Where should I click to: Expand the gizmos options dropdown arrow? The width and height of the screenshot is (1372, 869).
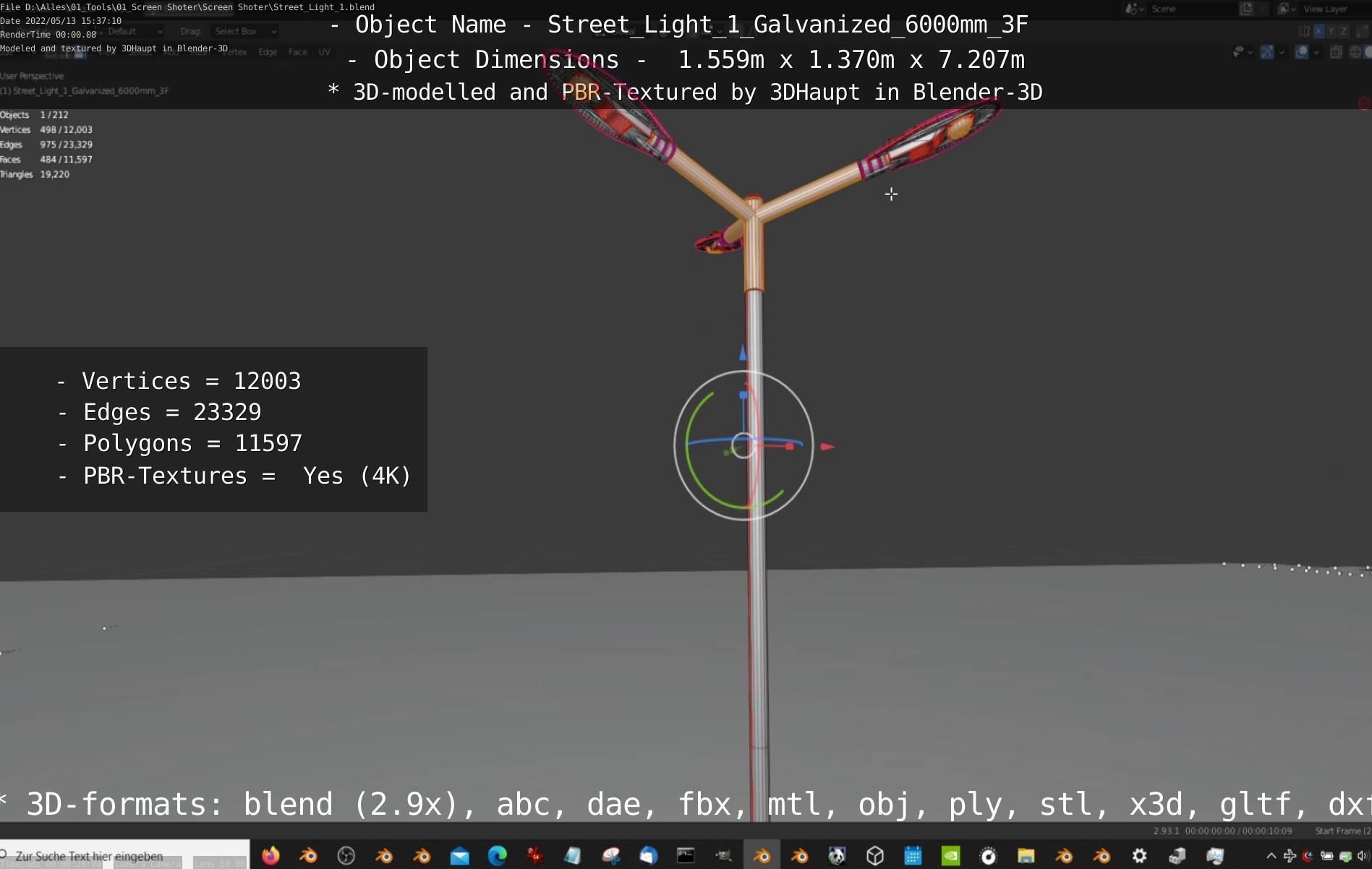pos(1282,52)
